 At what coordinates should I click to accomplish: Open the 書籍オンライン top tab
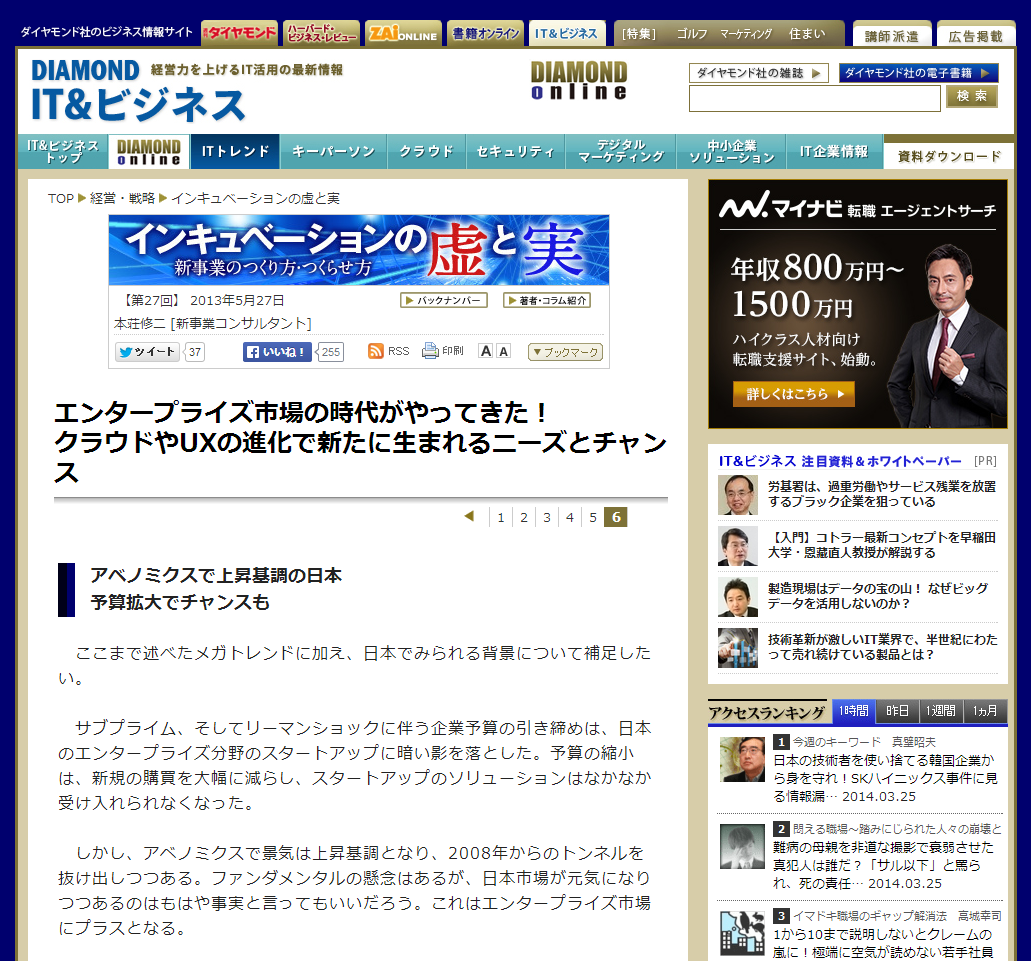486,33
